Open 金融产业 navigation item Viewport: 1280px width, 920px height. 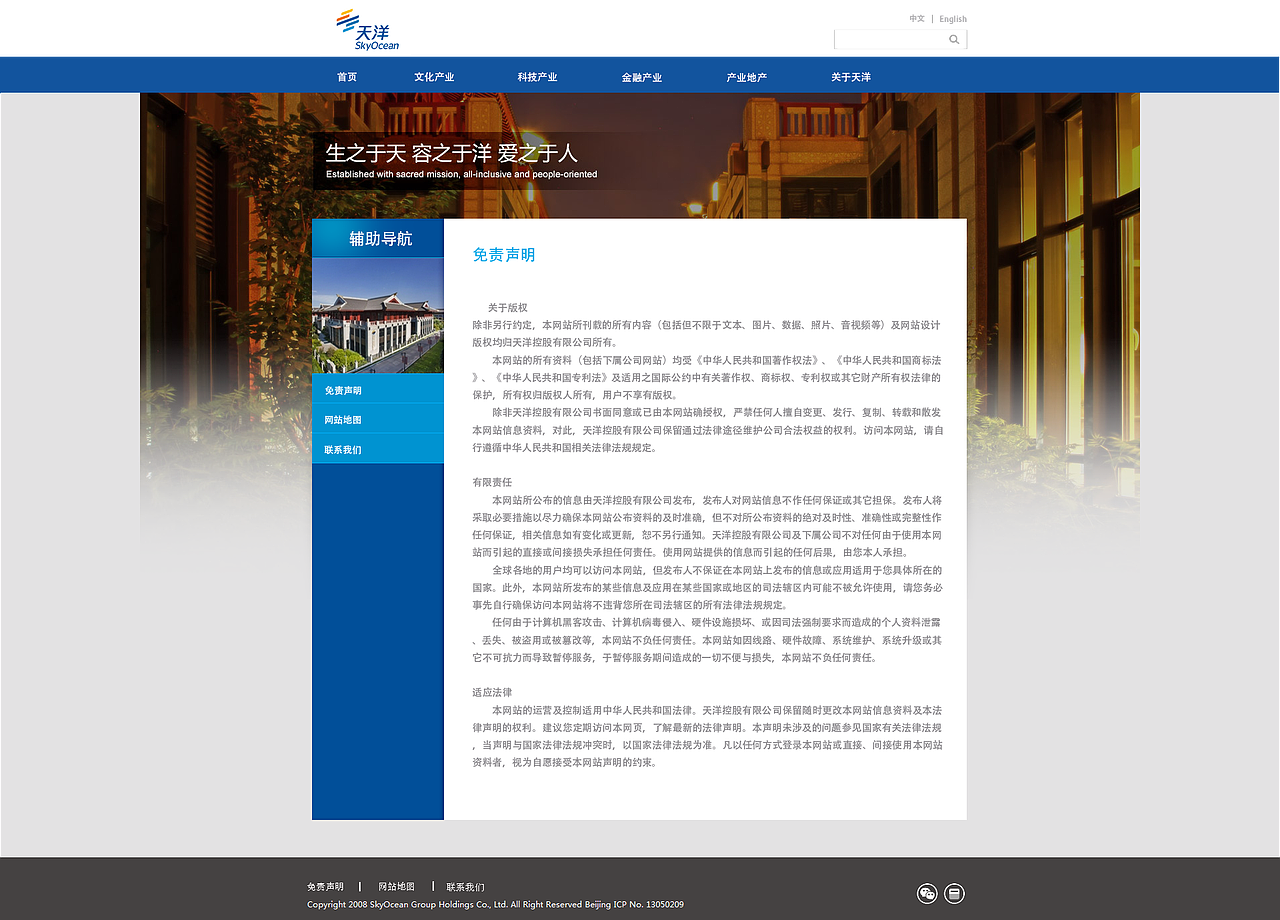click(x=642, y=77)
